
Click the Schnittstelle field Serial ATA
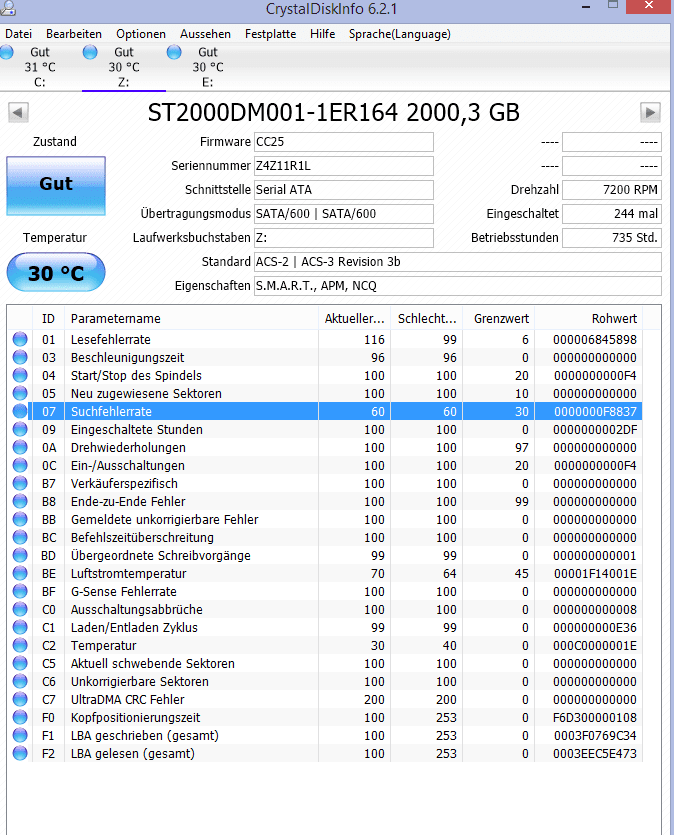344,190
